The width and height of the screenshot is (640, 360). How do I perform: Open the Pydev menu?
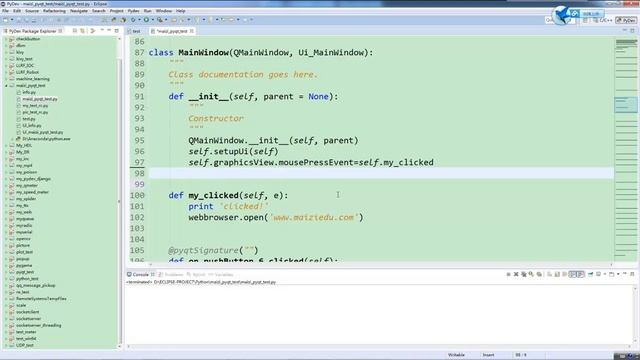(133, 11)
